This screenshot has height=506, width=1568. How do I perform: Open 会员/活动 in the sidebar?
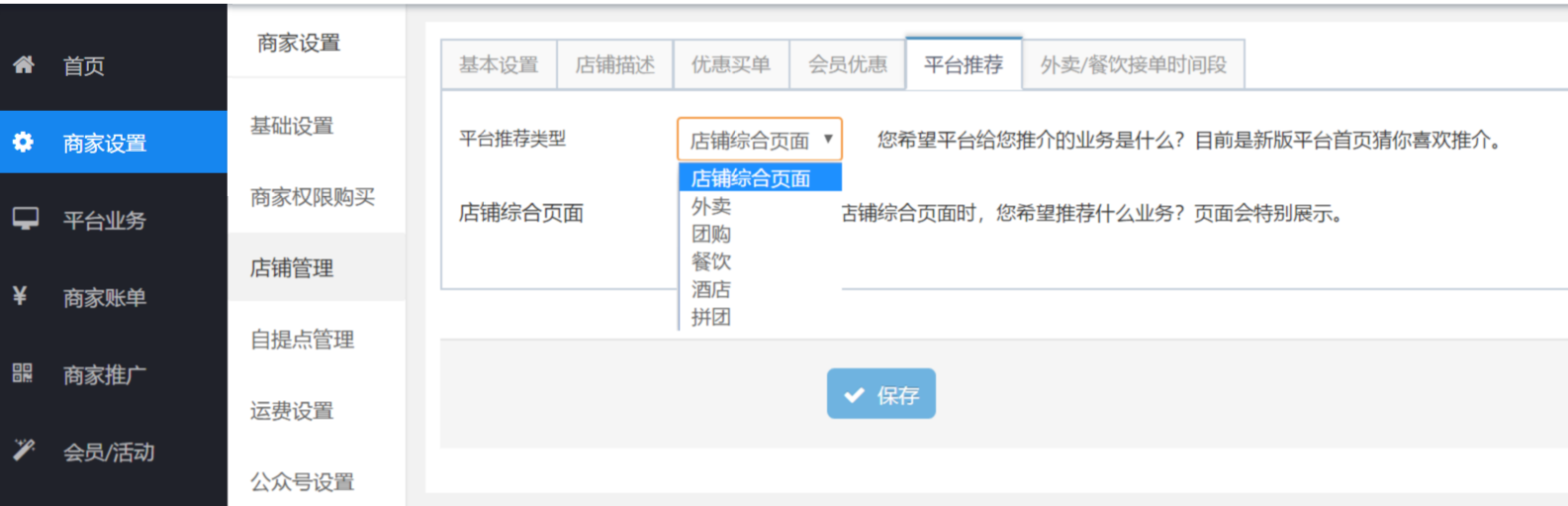click(x=114, y=452)
